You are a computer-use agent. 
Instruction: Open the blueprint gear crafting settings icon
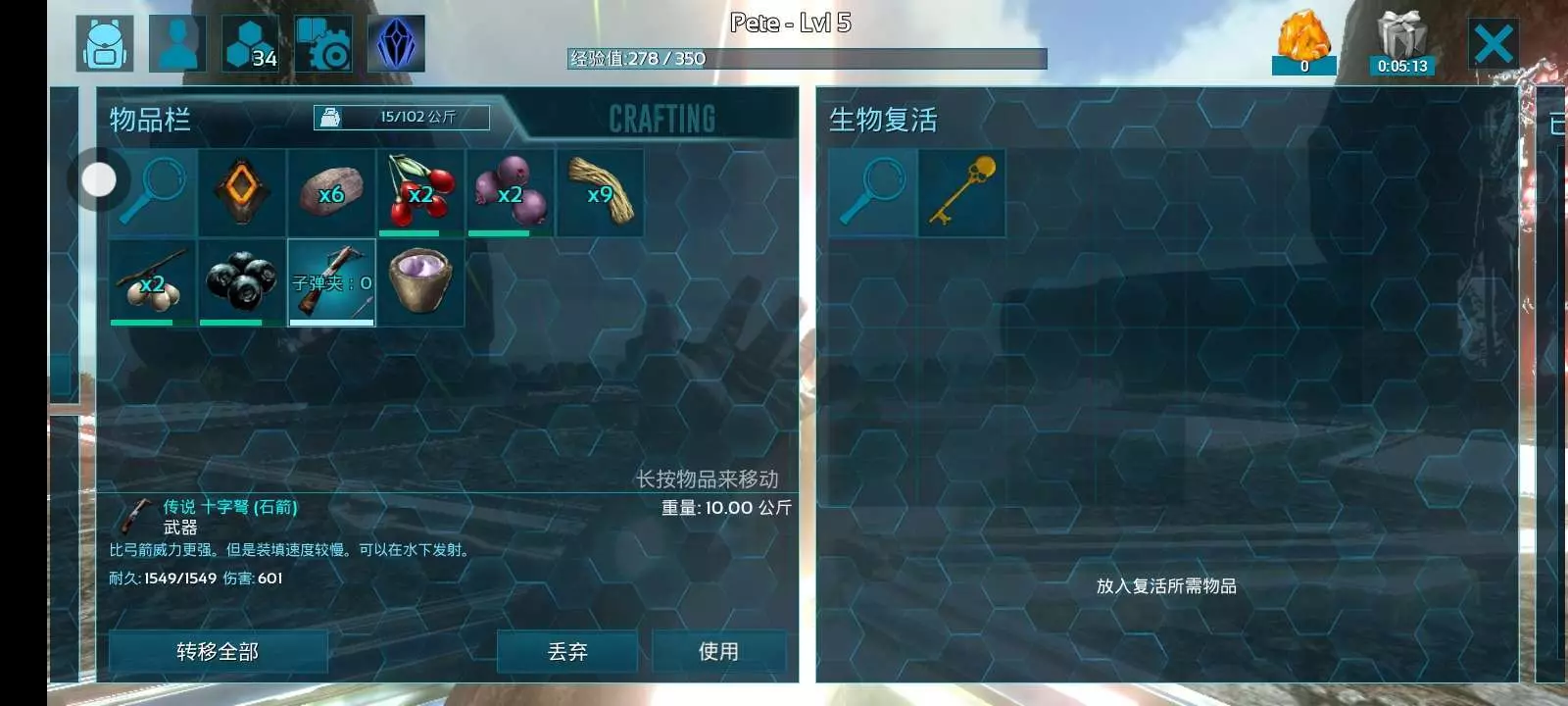click(x=323, y=44)
